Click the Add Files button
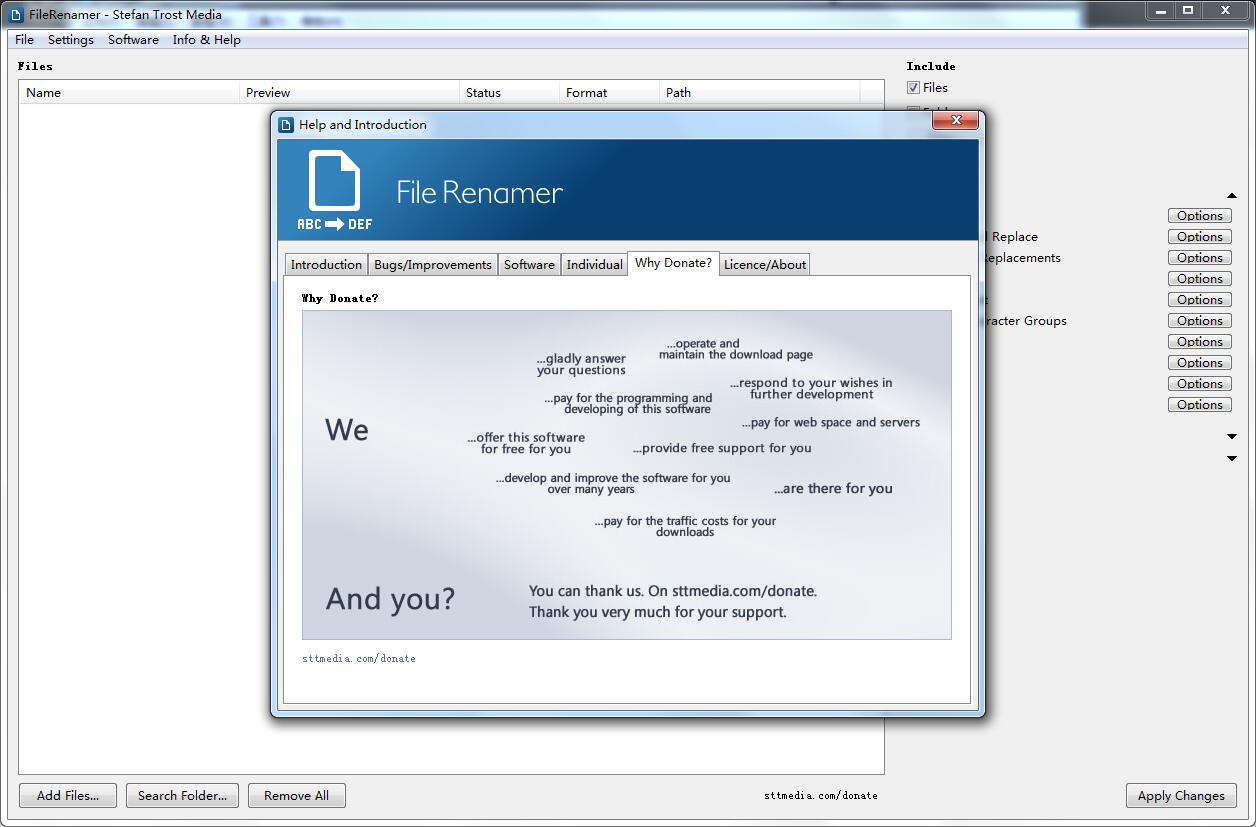 coord(67,795)
